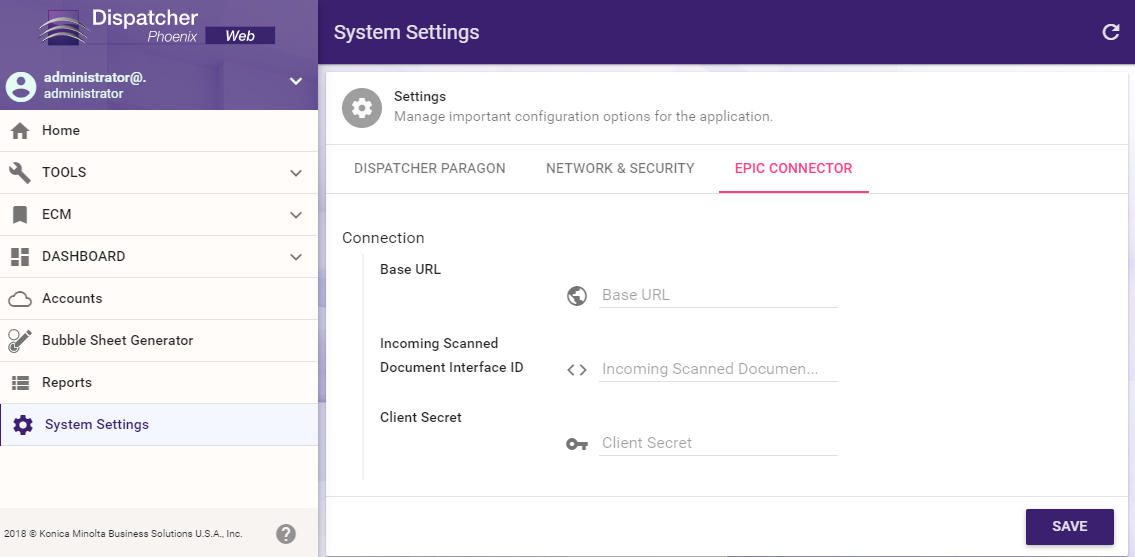The image size is (1135, 557).
Task: Switch to the Dispatcher Paragon tab
Action: click(430, 169)
